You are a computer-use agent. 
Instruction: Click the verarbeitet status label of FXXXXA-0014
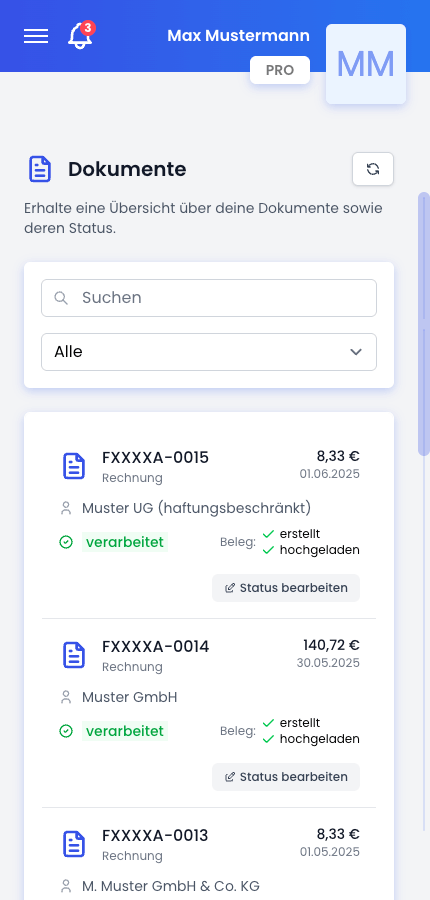tap(125, 731)
